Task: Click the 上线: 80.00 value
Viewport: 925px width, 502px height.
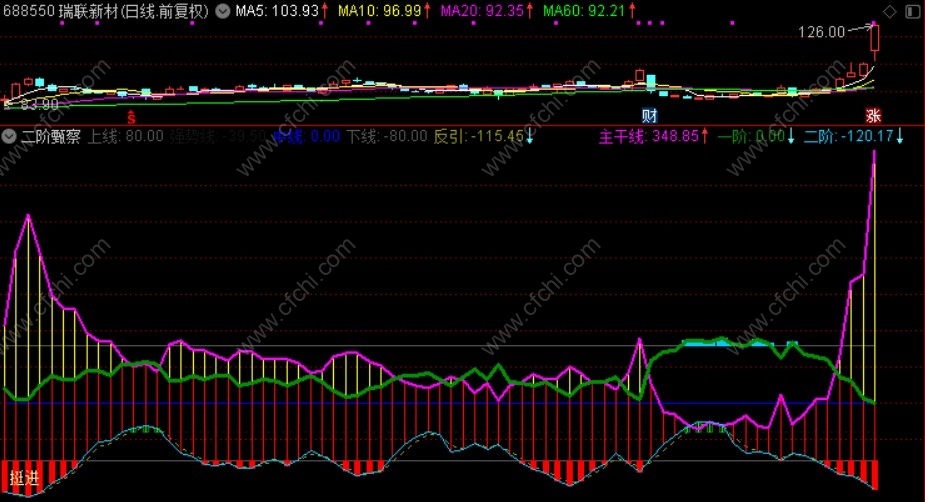Action: pyautogui.click(x=126, y=137)
